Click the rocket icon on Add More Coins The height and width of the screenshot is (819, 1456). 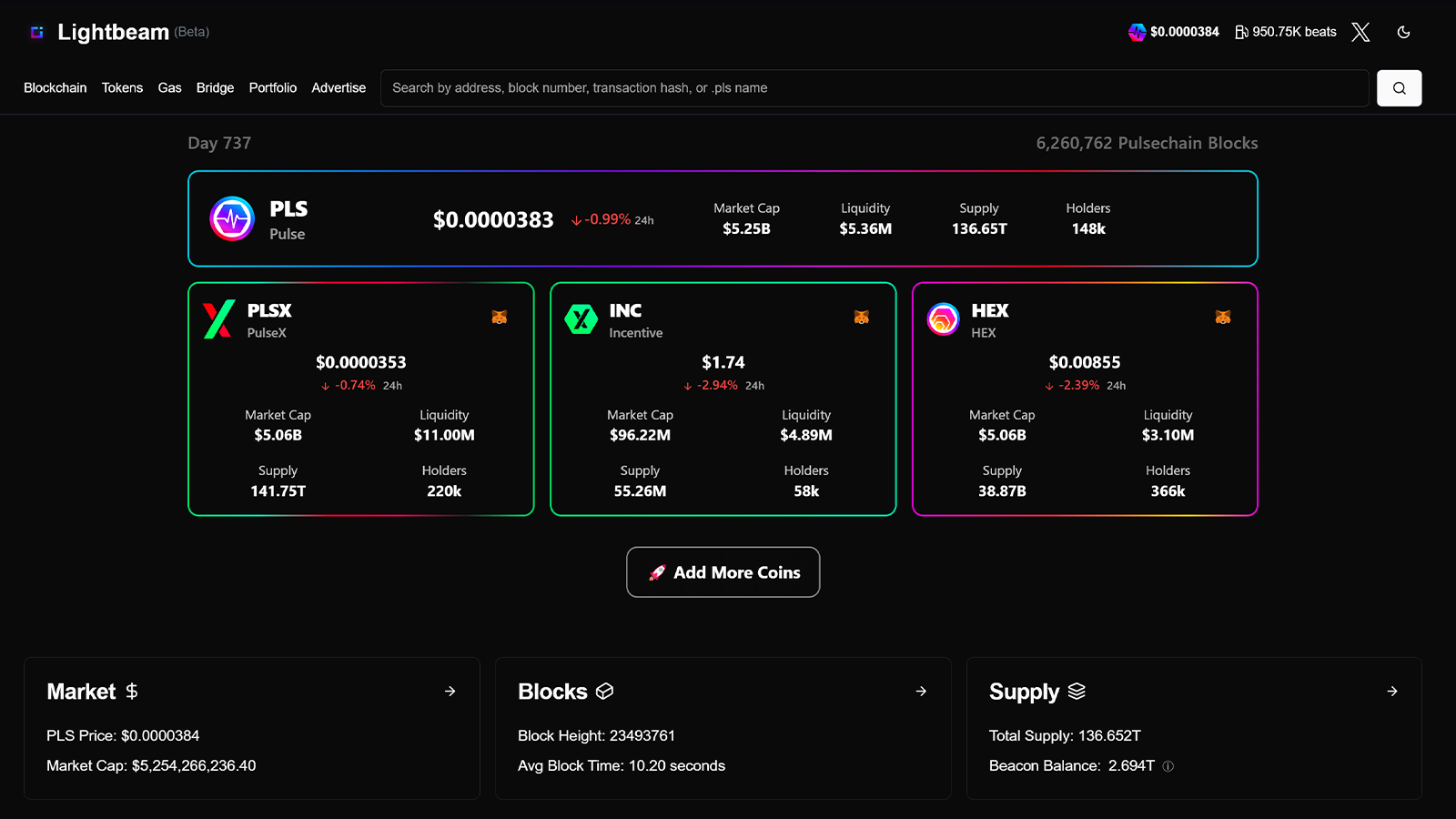pos(657,572)
